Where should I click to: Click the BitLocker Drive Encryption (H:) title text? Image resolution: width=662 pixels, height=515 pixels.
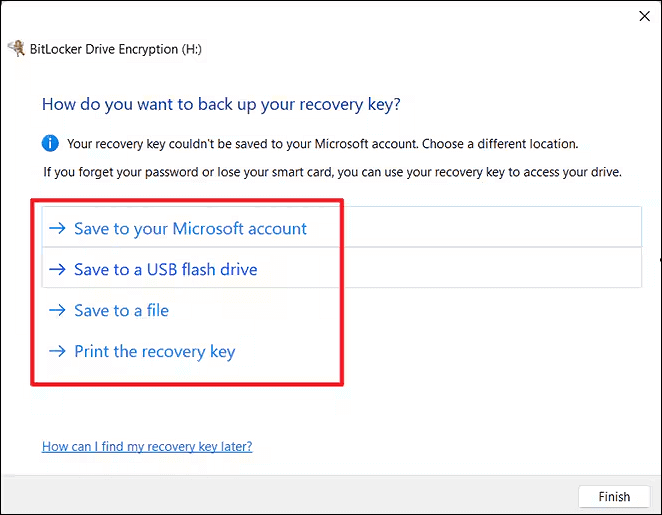pos(118,49)
